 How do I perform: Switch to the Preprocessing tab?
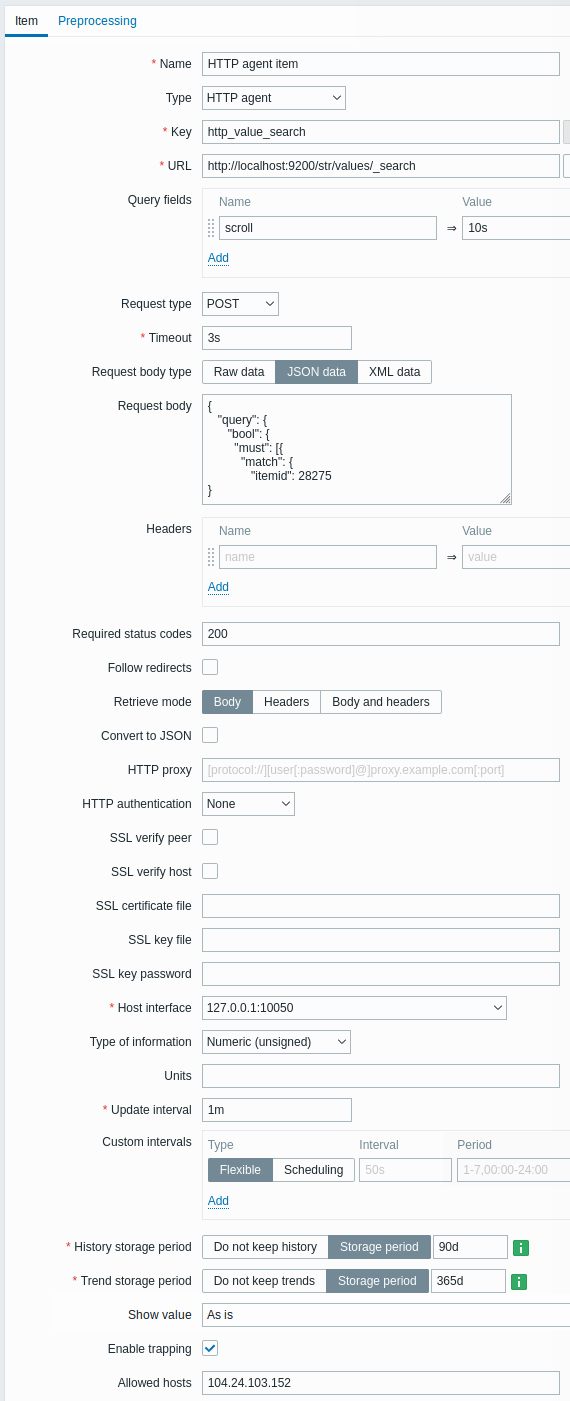97,21
